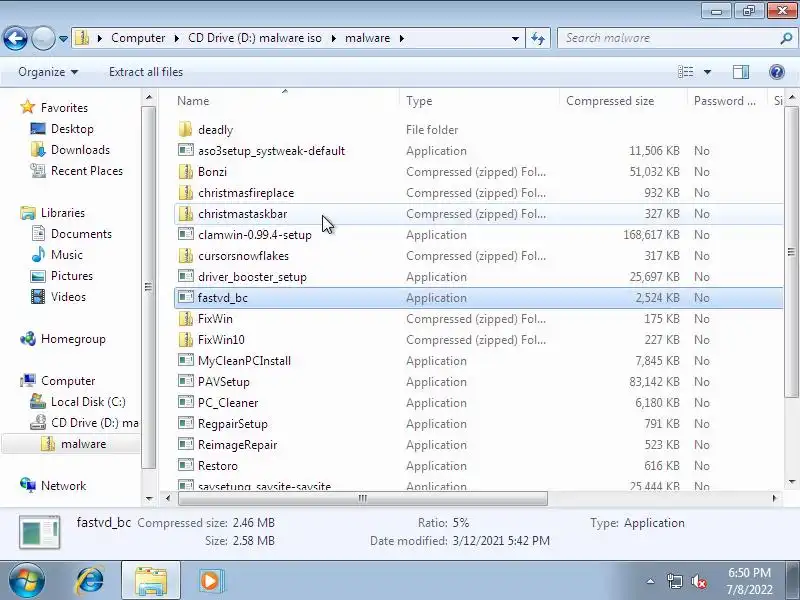Select the cursorsnowflakes zipped folder icon
The image size is (800, 600).
pyautogui.click(x=186, y=256)
